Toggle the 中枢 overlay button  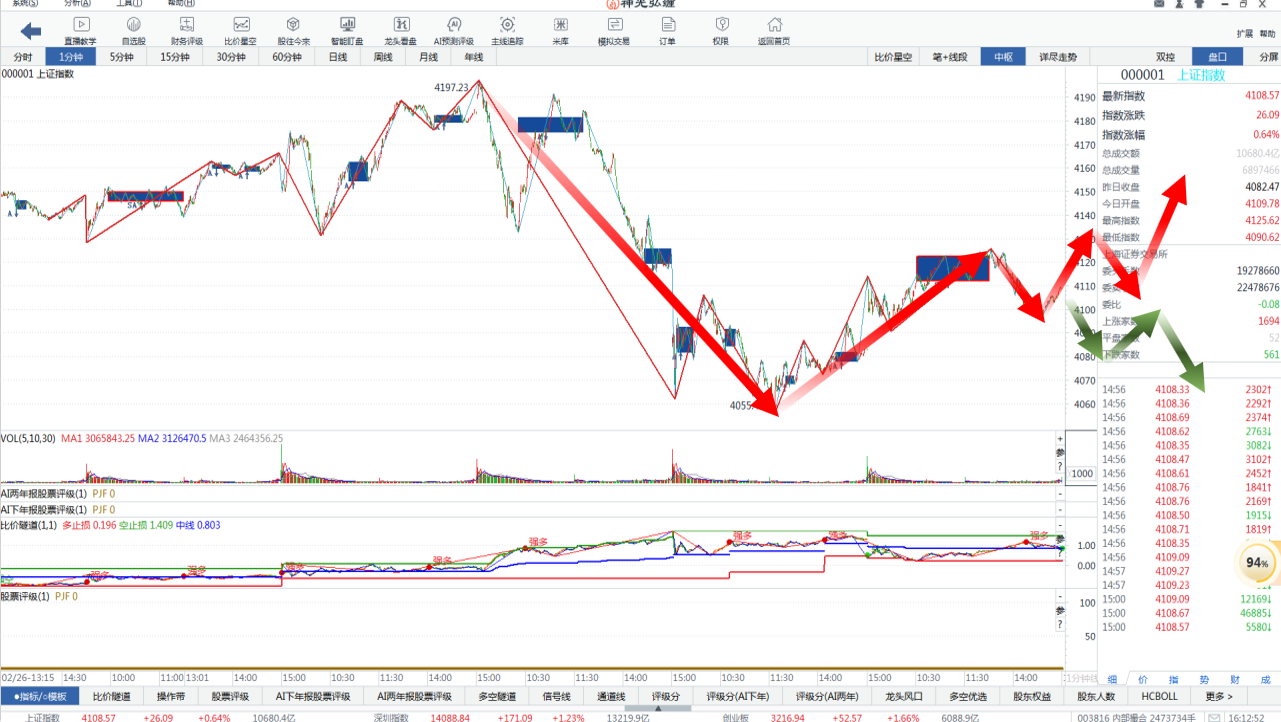1003,57
